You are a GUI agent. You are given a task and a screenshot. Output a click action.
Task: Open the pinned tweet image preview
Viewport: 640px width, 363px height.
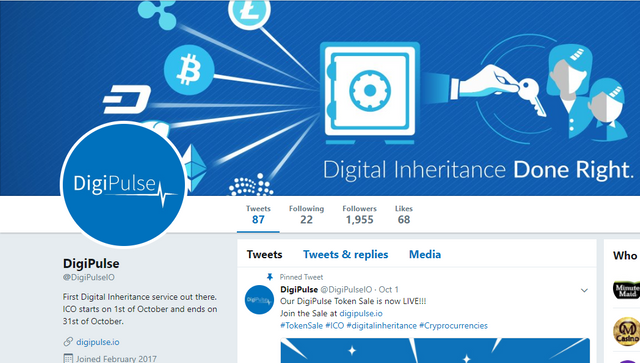coord(435,350)
